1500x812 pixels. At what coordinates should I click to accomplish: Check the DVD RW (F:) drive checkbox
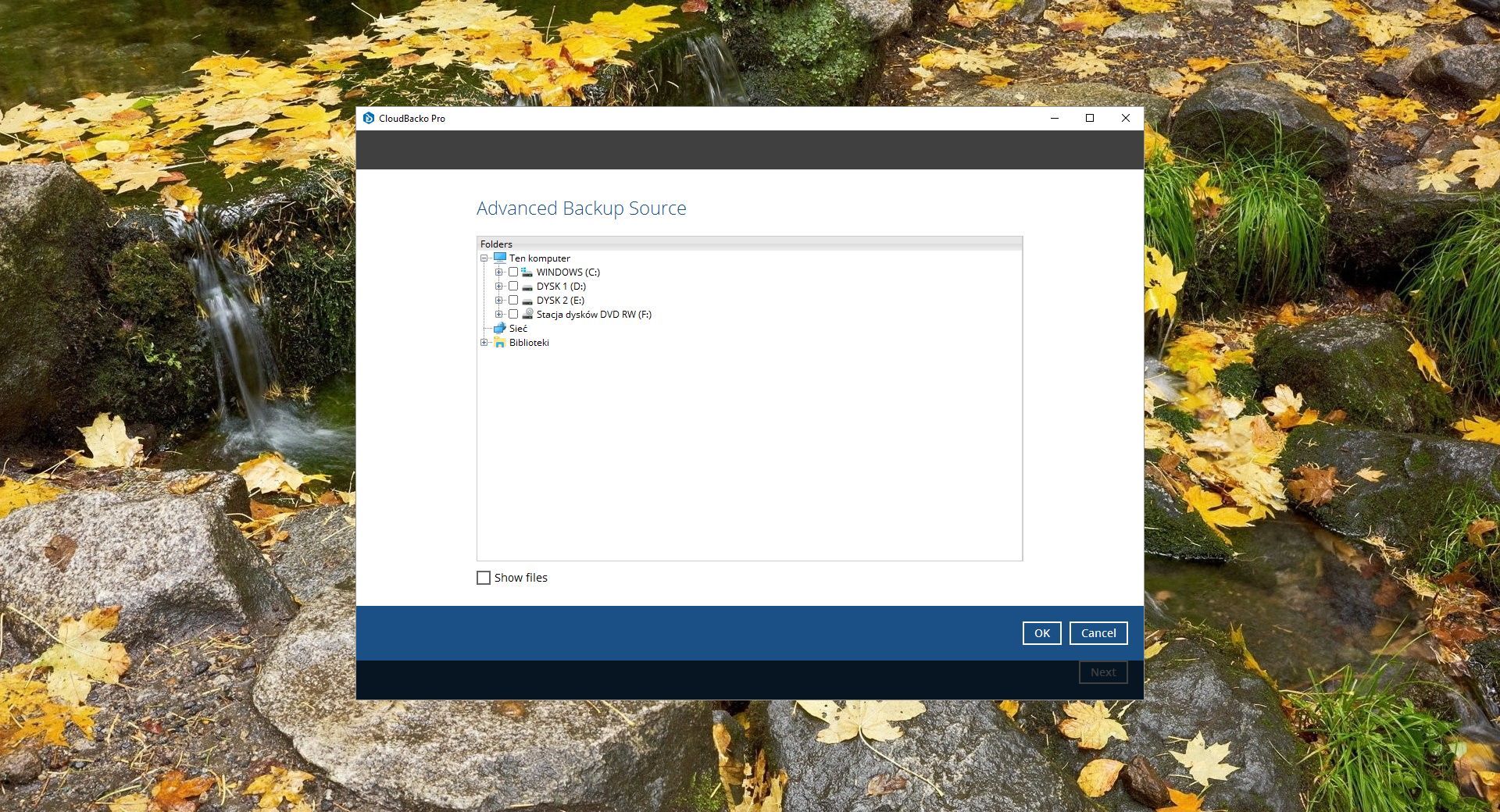513,314
